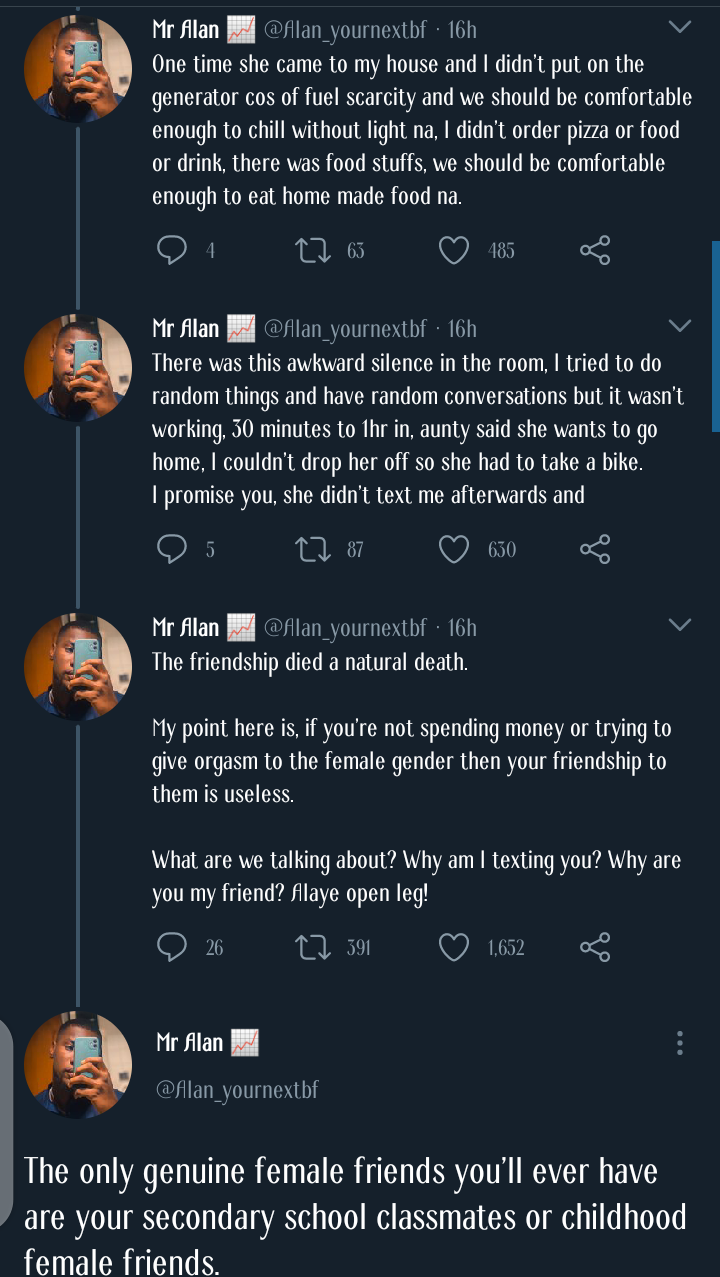Like the tweet with 630 likes
The width and height of the screenshot is (720, 1277).
tap(455, 548)
